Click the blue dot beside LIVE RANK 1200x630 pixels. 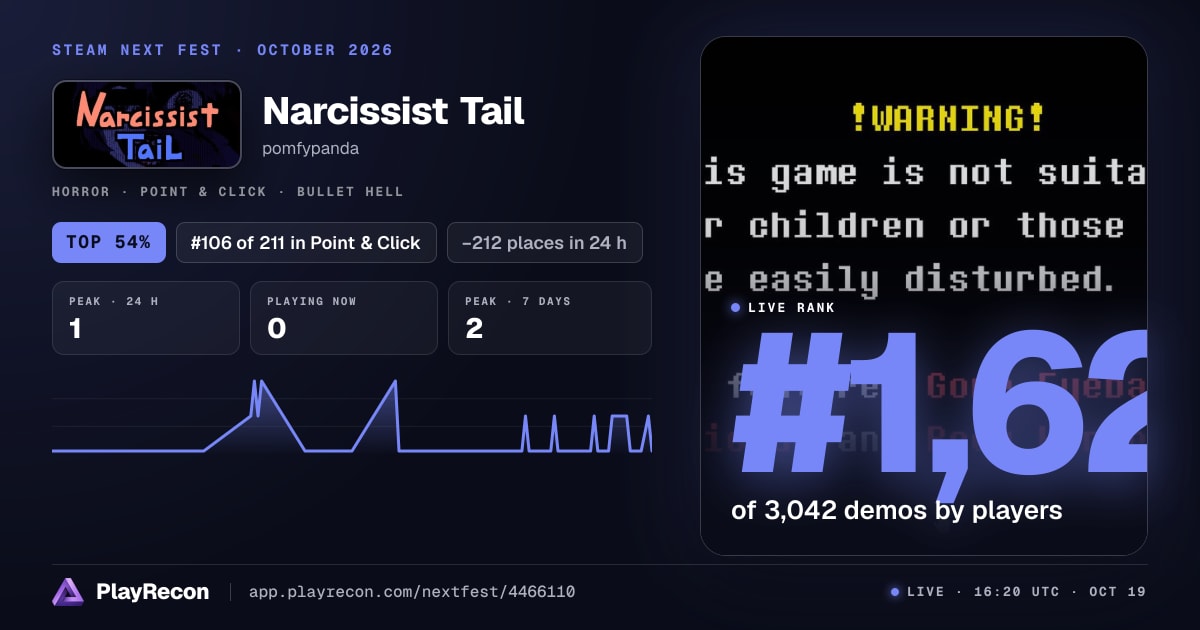(x=736, y=308)
